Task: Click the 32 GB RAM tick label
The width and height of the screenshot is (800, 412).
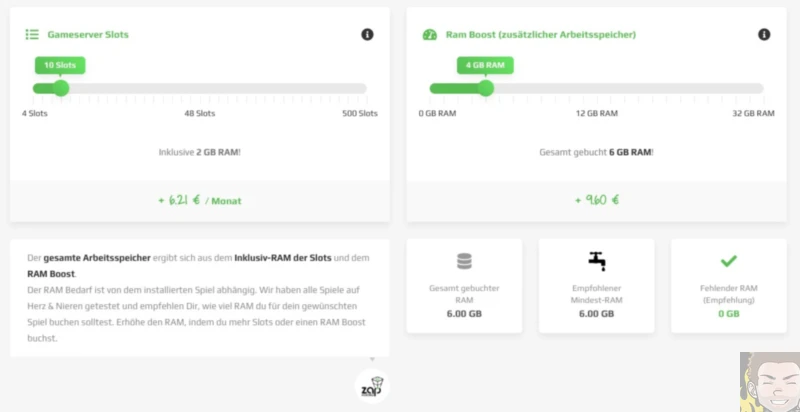Action: coord(753,114)
